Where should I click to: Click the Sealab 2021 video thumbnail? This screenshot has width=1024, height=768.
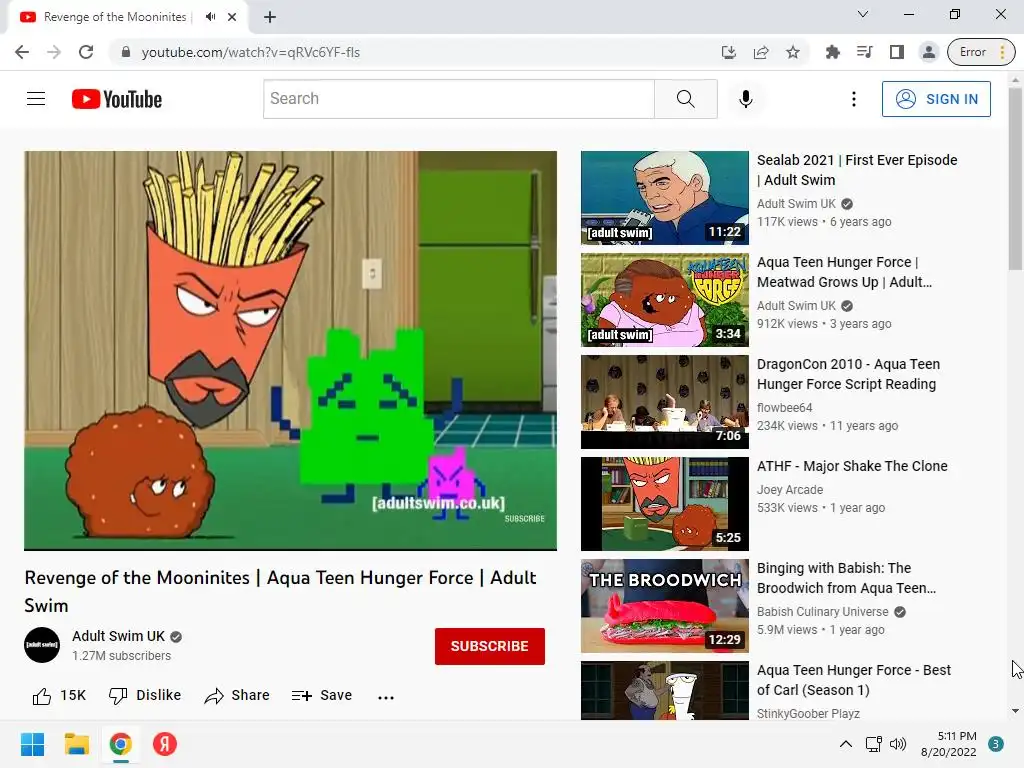tap(665, 198)
